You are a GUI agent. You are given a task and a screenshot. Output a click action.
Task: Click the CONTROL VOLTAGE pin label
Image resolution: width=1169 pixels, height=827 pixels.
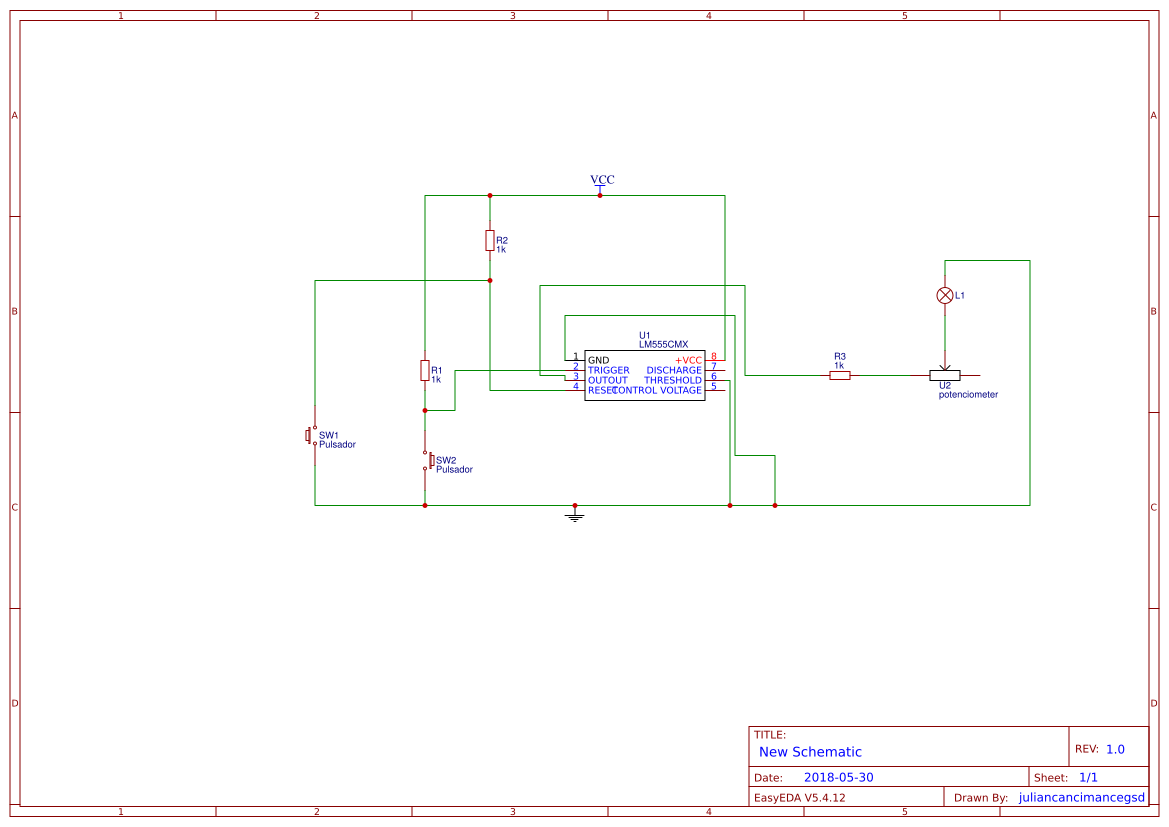(x=657, y=390)
